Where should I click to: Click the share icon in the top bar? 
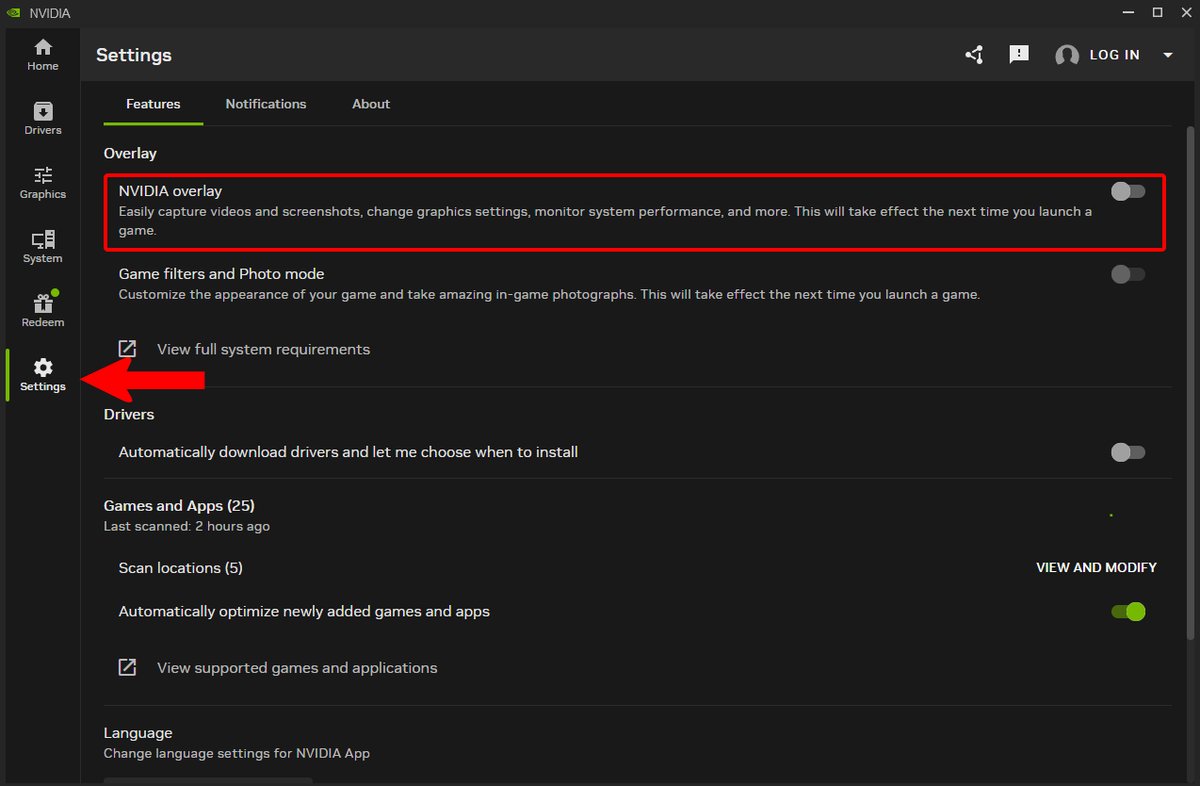click(974, 55)
